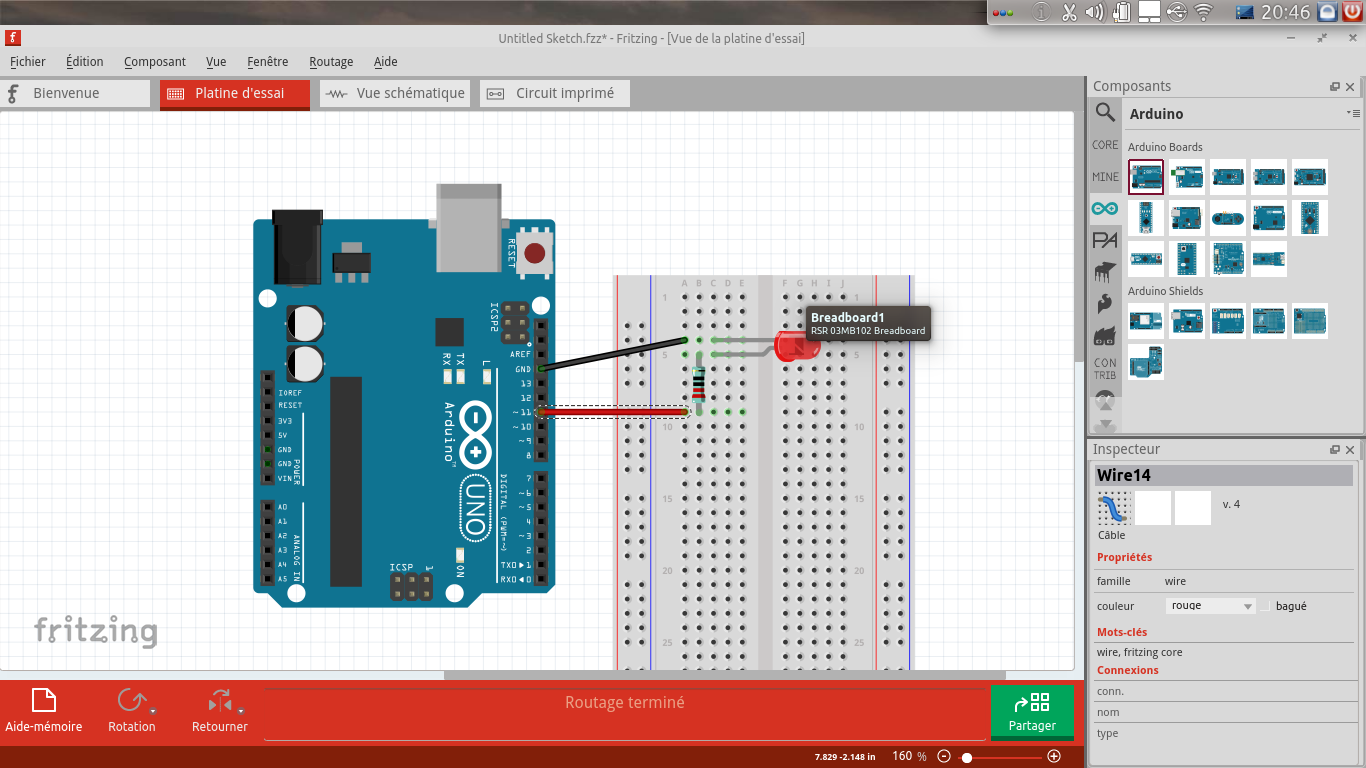Screen dimensions: 1366x768
Task: Open the Vue menu
Action: (216, 61)
